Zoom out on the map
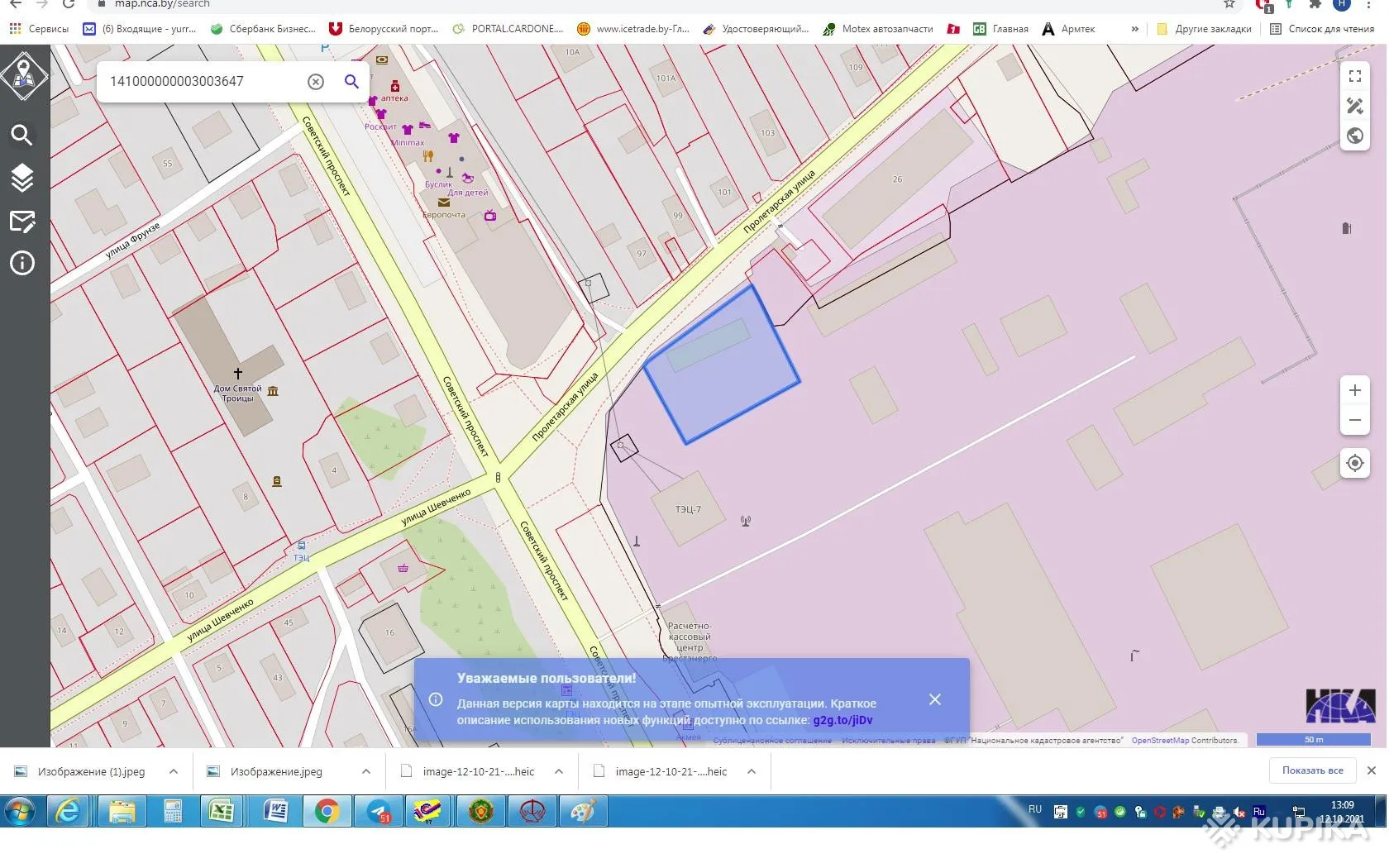Viewport: 1389px width, 868px height. tap(1354, 420)
